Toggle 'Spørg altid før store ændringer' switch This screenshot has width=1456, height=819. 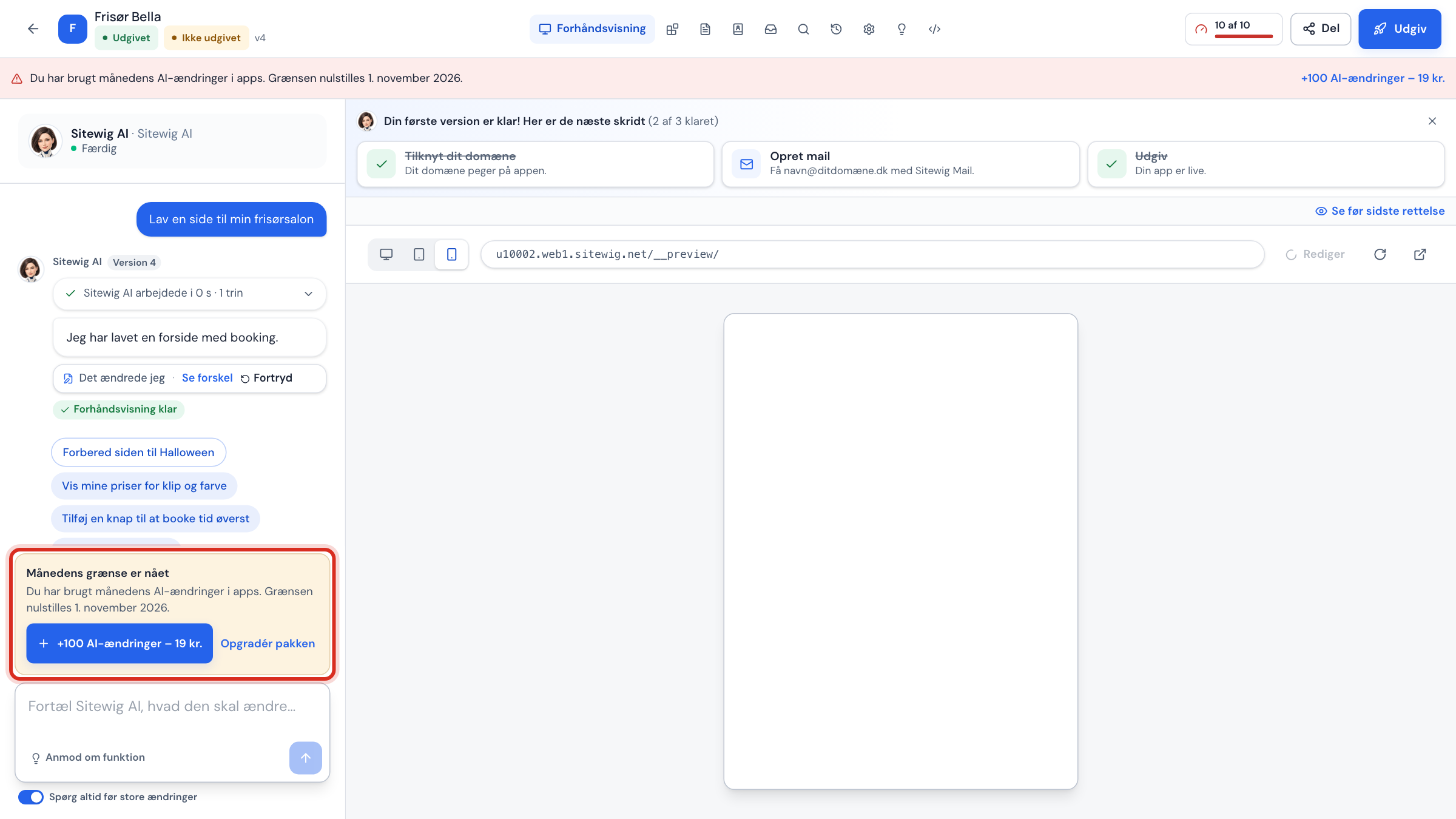tap(31, 797)
